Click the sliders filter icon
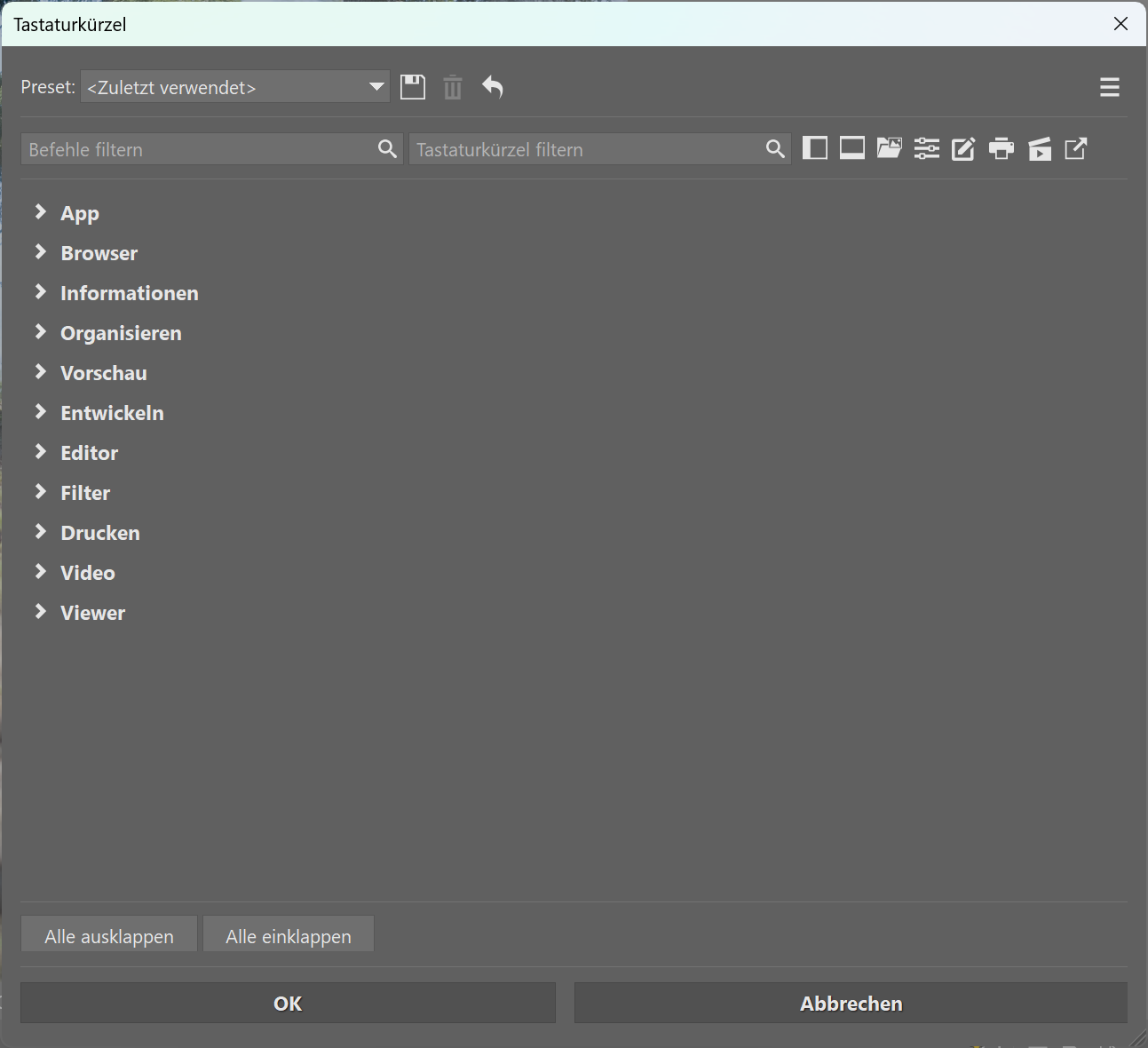The image size is (1148, 1048). pyautogui.click(x=926, y=148)
